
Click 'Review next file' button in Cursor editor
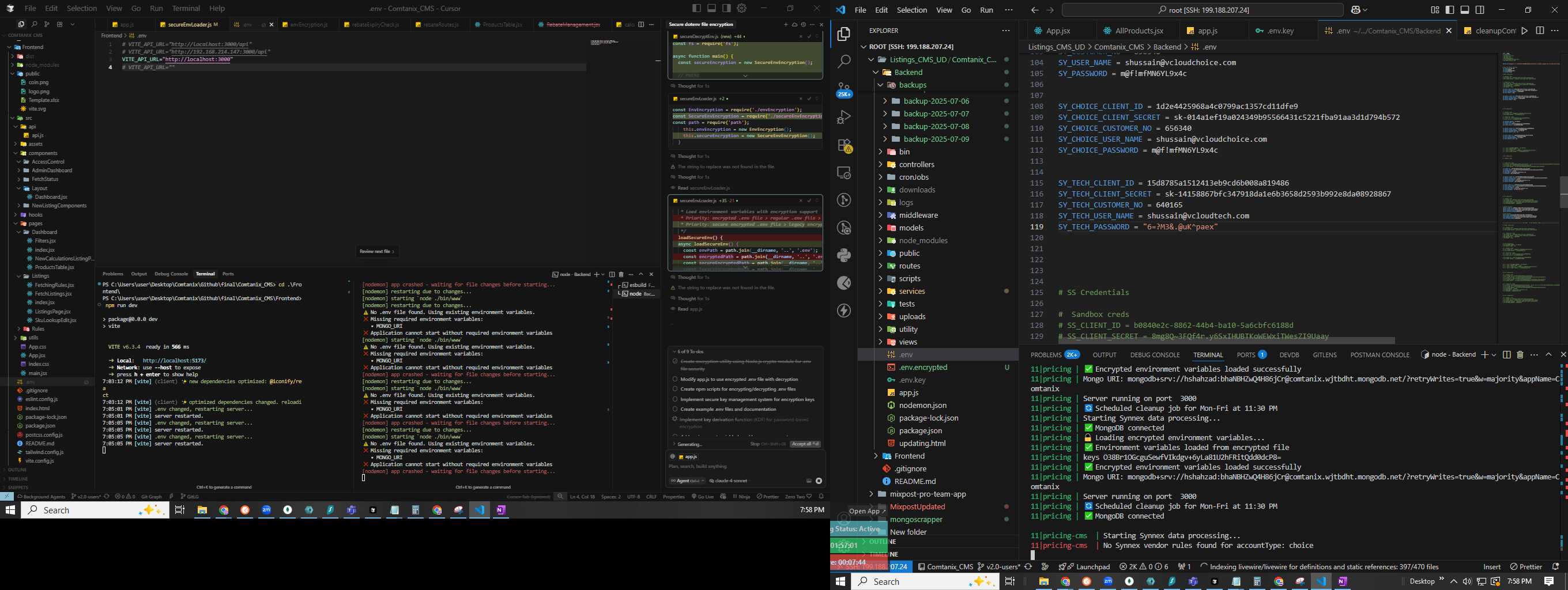pyautogui.click(x=377, y=251)
